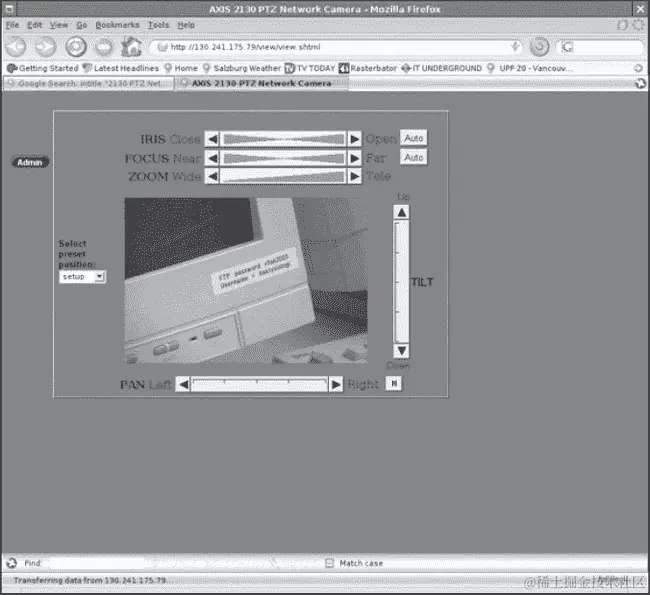Switch to Google Search tab
The width and height of the screenshot is (650, 595).
[x=89, y=83]
